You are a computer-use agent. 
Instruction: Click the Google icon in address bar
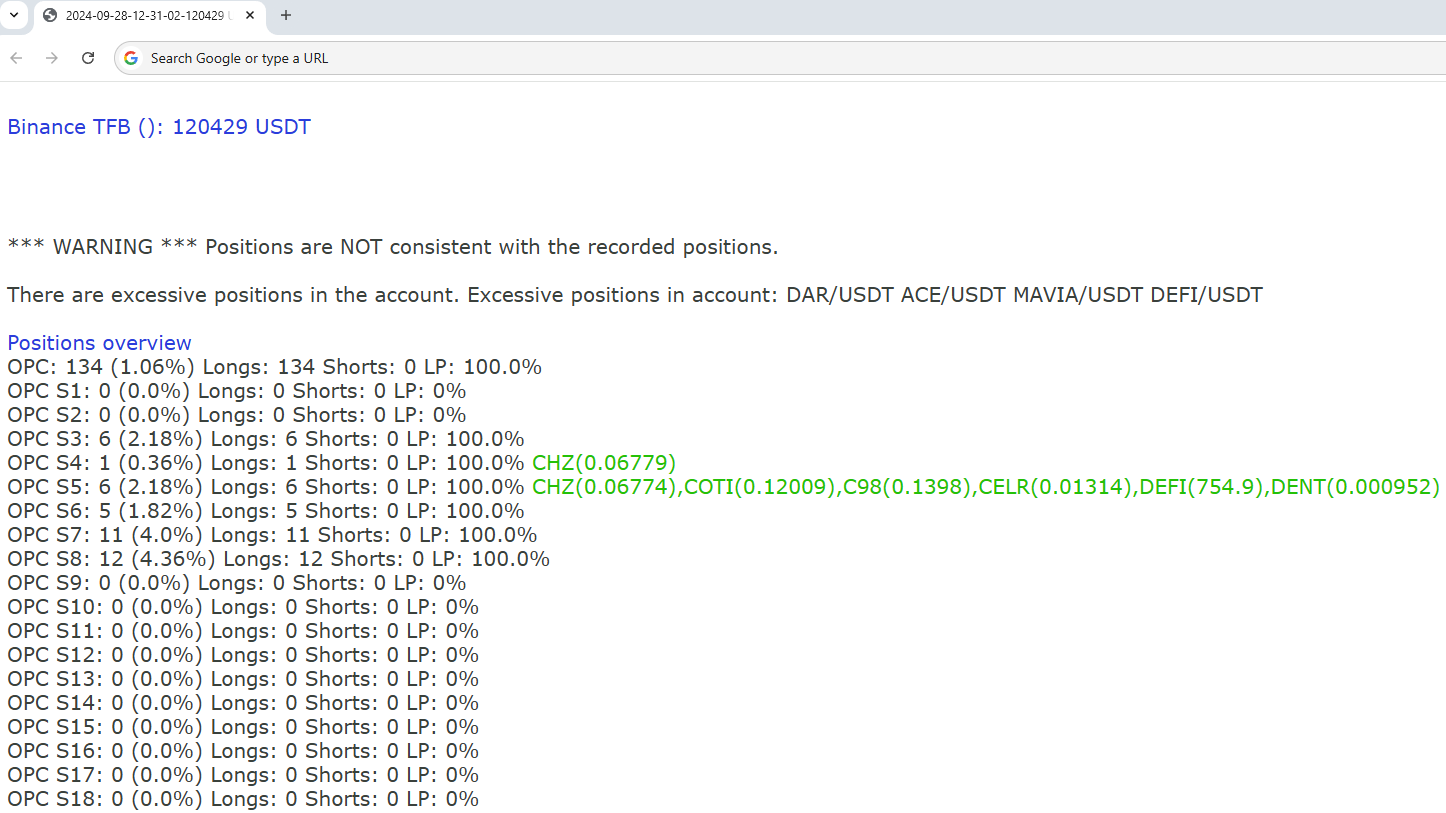tap(131, 58)
